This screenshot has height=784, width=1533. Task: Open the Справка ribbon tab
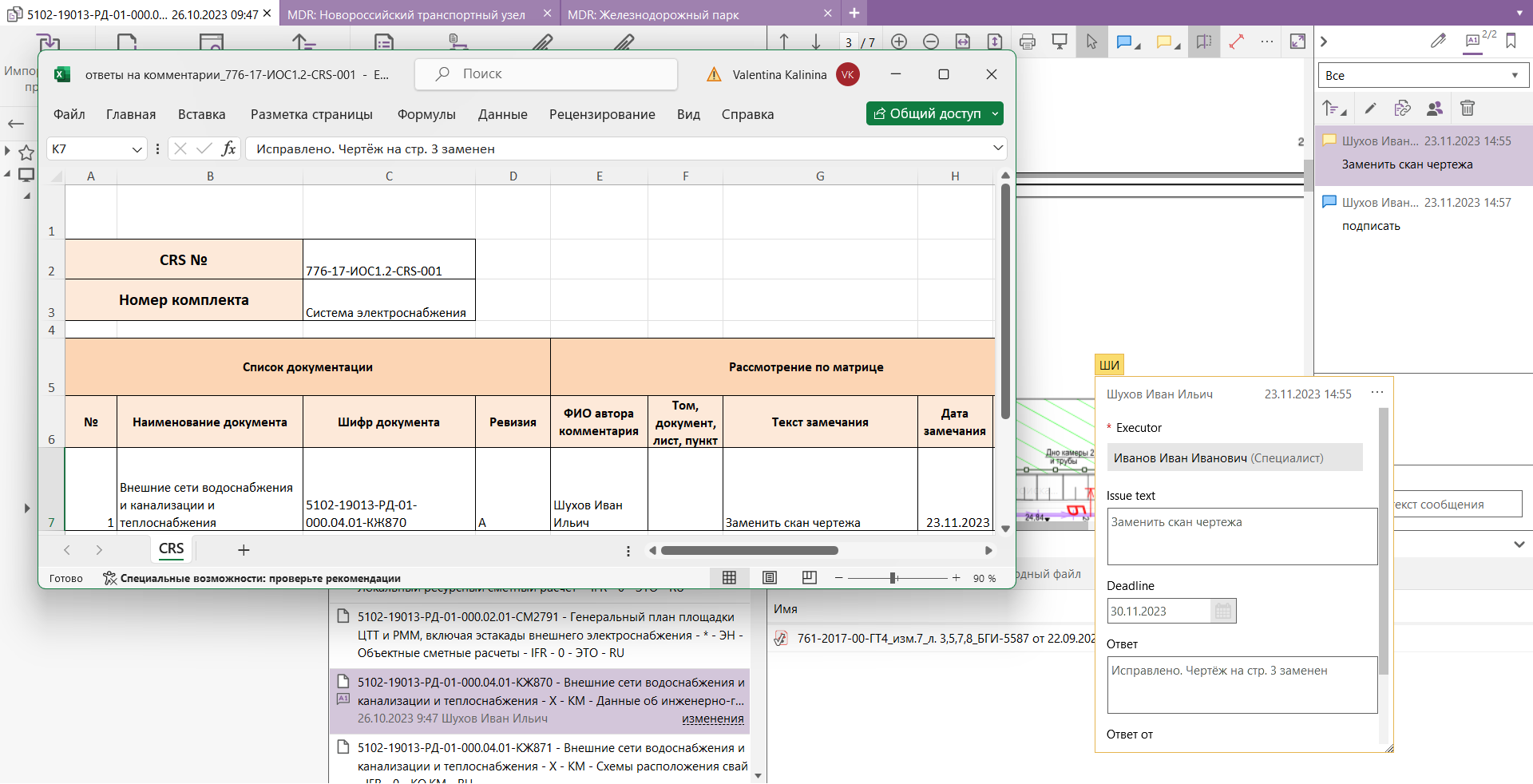coord(747,114)
